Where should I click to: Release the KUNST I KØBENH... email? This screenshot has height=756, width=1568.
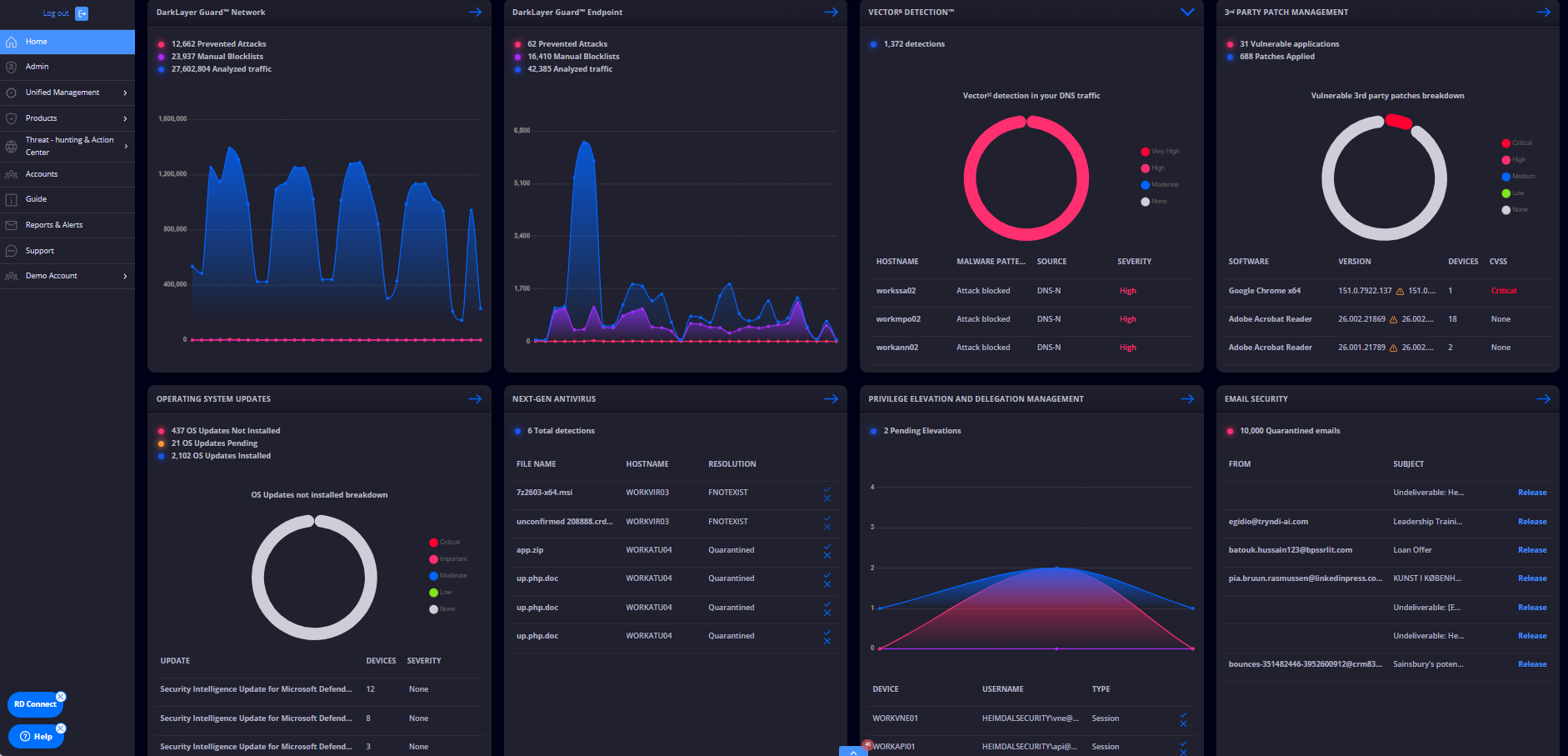(x=1532, y=578)
